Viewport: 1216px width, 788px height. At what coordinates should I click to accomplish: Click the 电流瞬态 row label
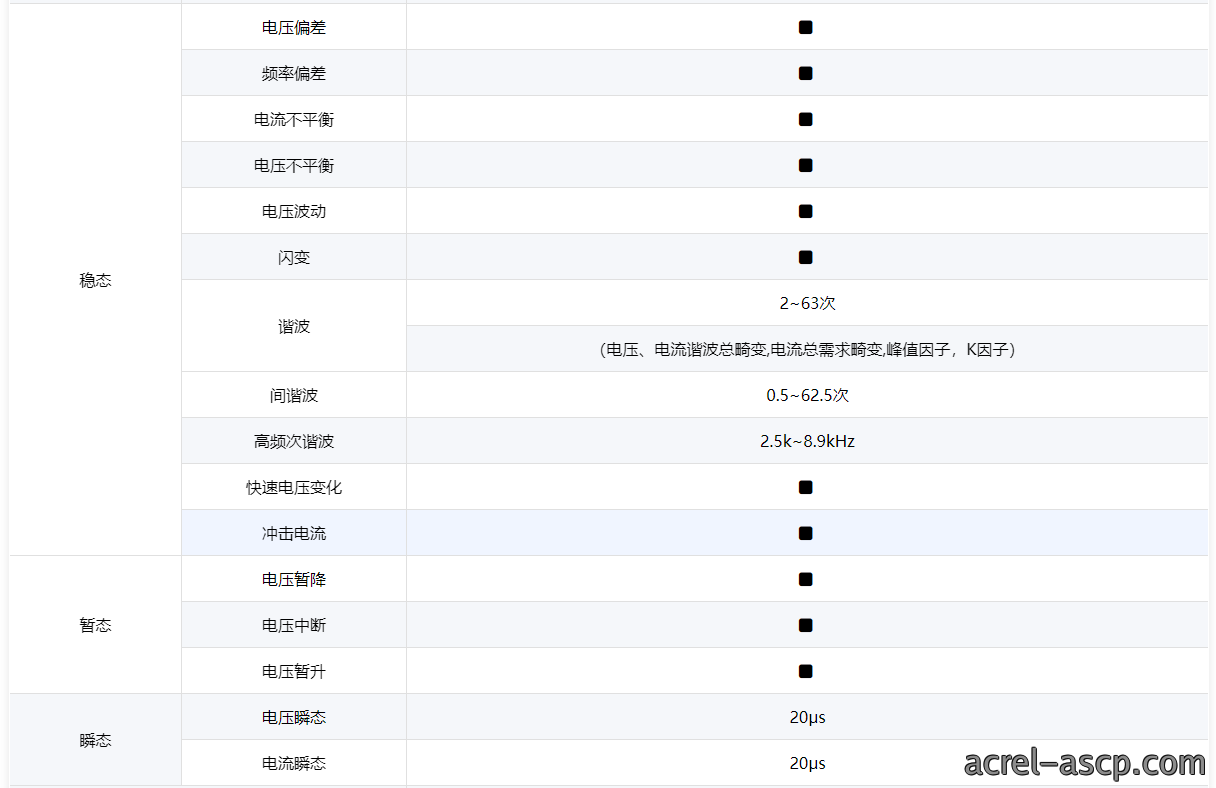pos(294,763)
